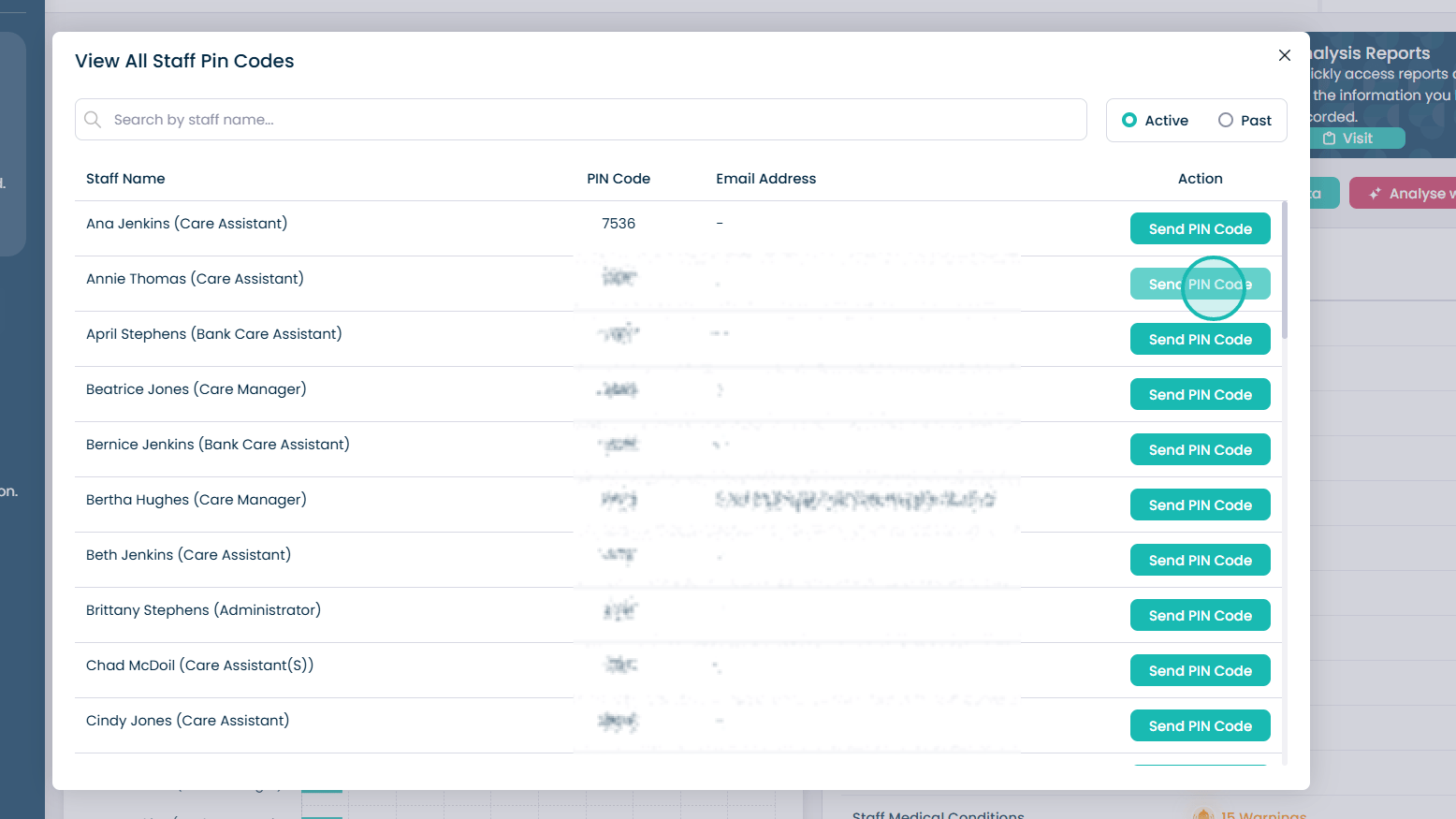Click the Email Address column header

tap(766, 179)
